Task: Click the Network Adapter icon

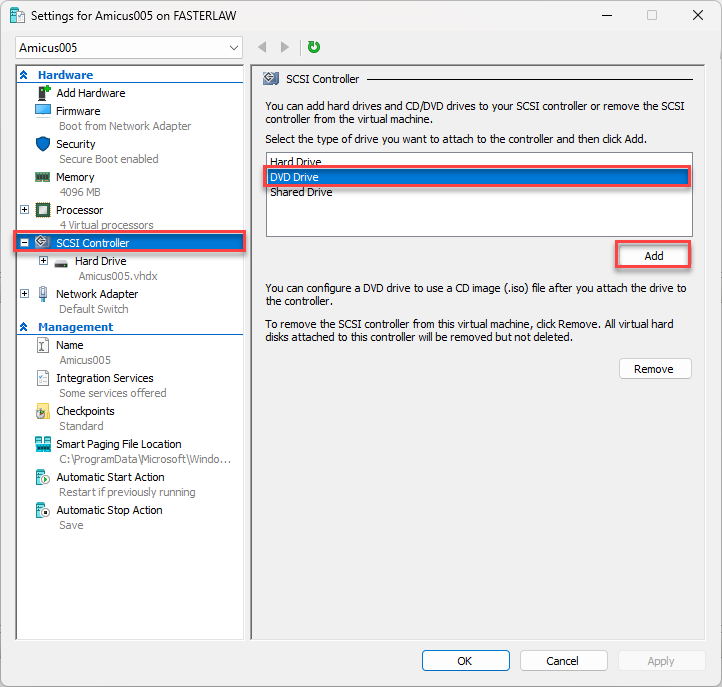Action: pos(43,294)
